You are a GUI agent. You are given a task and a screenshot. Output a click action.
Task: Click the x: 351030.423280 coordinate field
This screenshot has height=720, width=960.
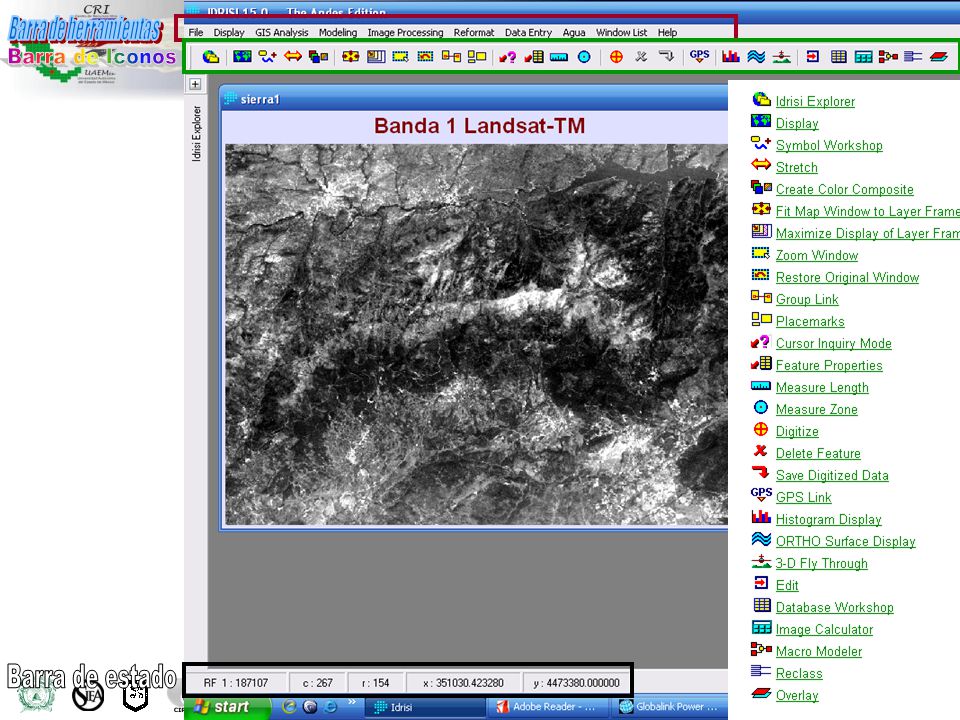[463, 683]
